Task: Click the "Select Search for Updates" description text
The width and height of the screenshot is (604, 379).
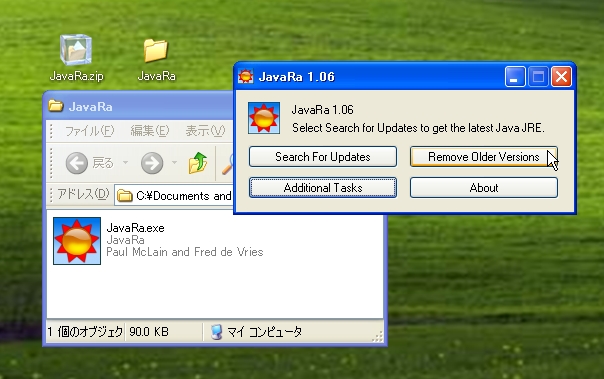Action: click(x=418, y=128)
